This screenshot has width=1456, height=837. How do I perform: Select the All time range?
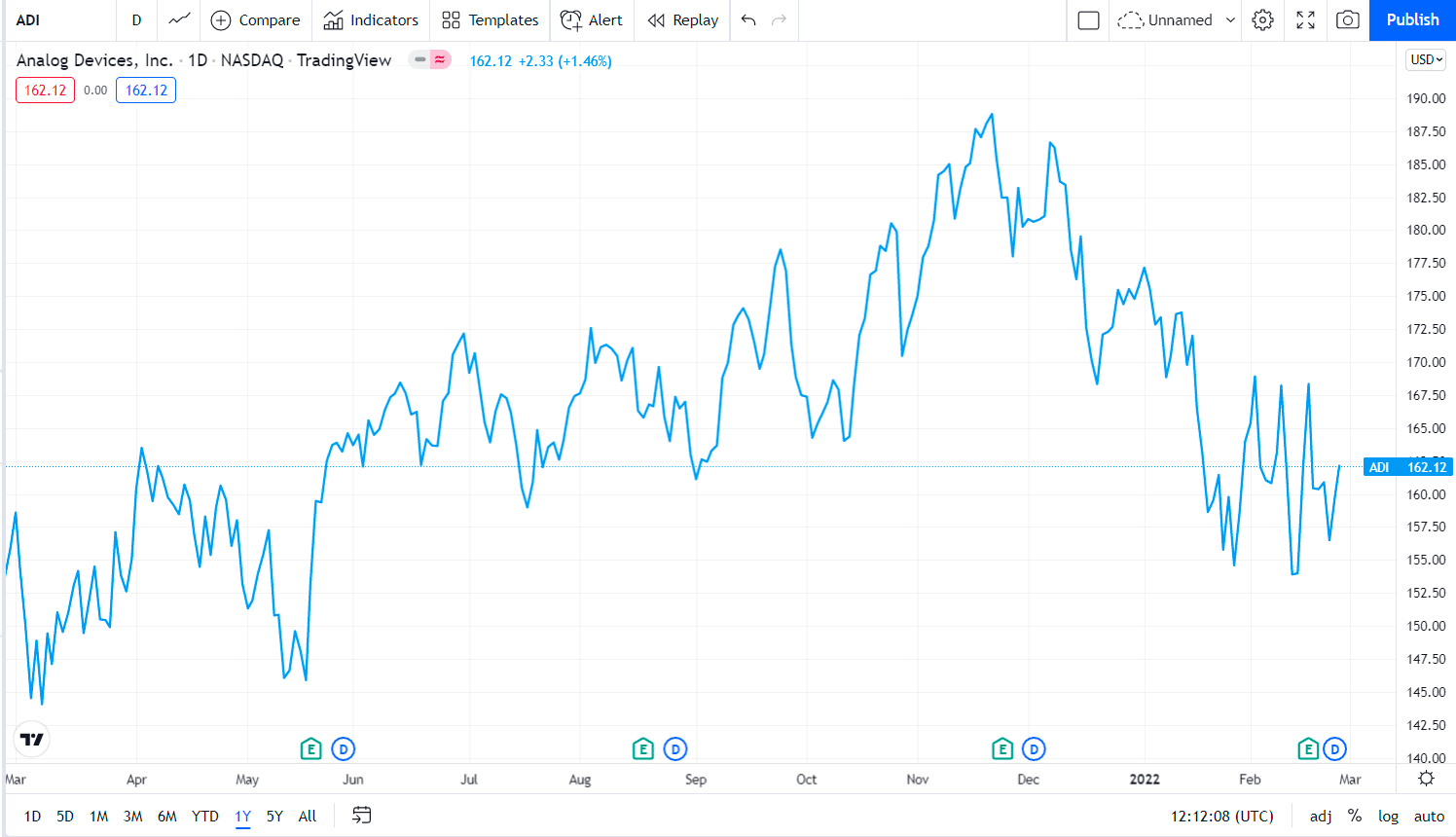308,817
